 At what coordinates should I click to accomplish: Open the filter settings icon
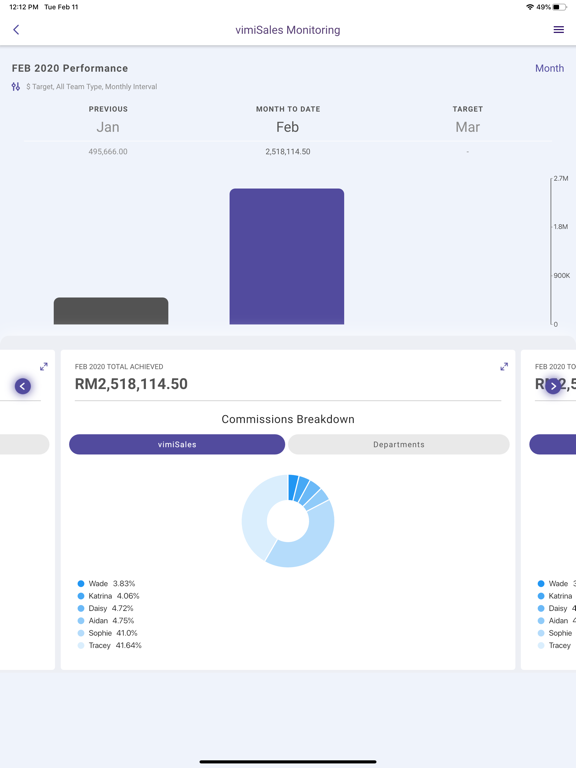pos(16,87)
